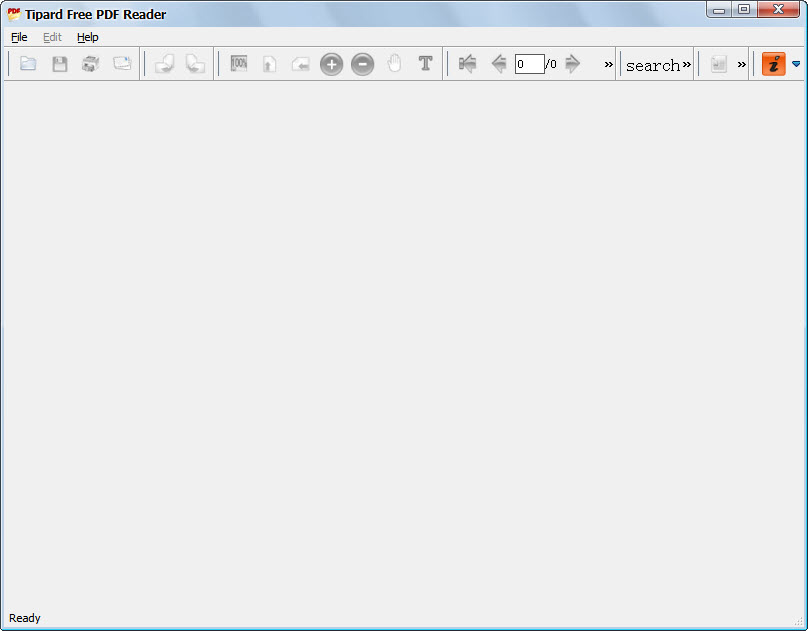Click the zoom out minus button
The image size is (808, 631).
[x=362, y=64]
